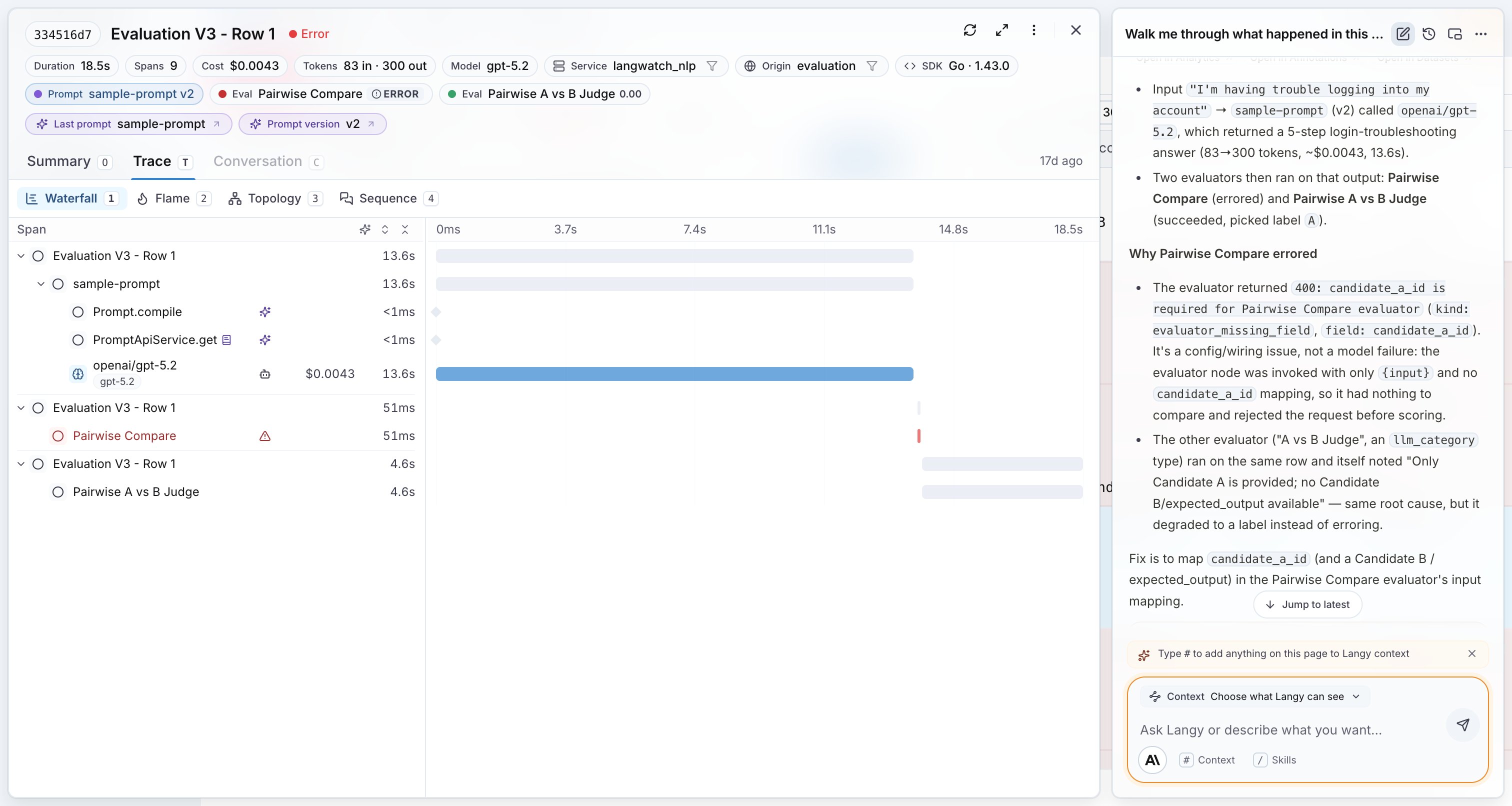The image size is (1512, 806).
Task: Start a new chat with edit icon
Action: pyautogui.click(x=1403, y=34)
